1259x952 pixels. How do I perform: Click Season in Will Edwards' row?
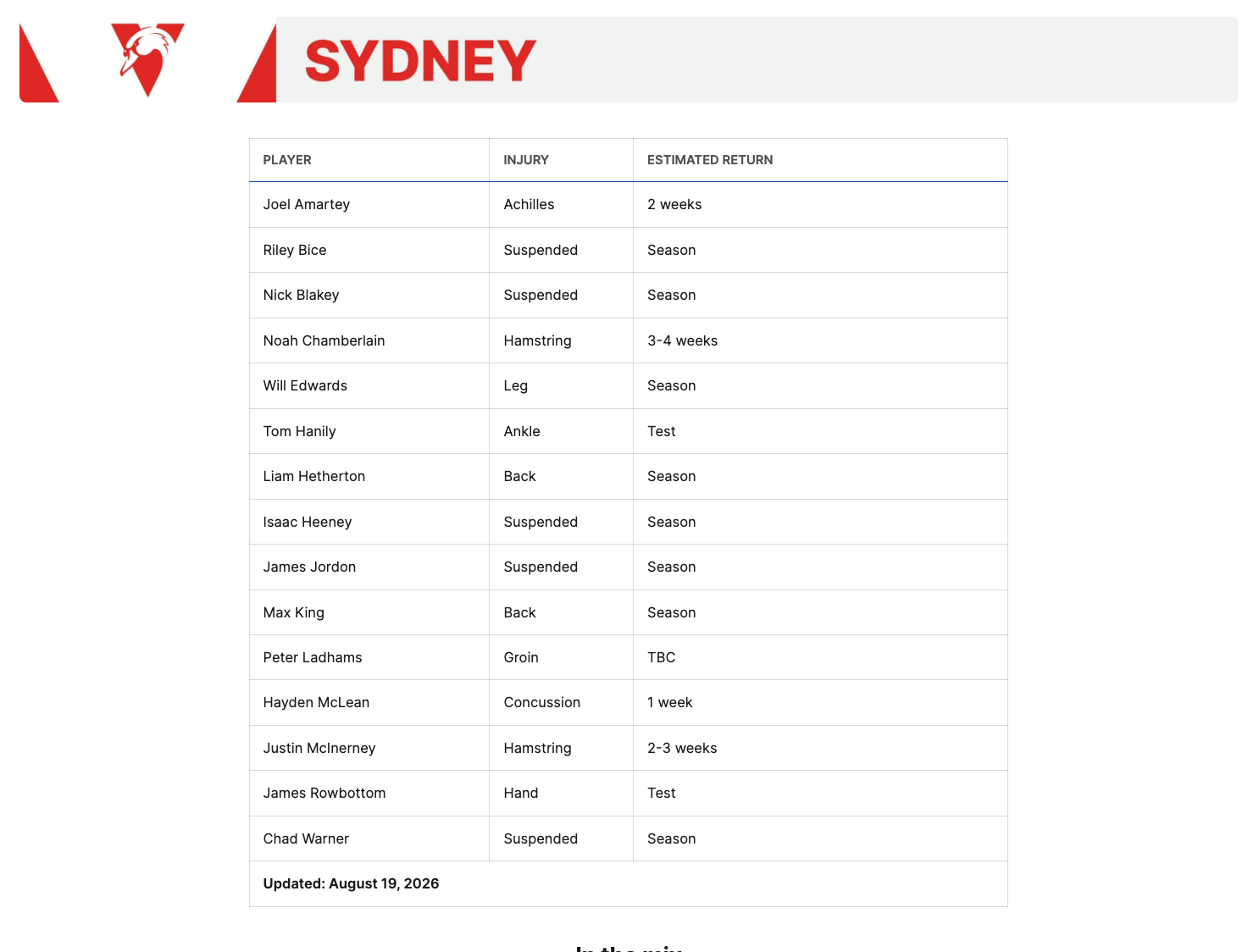[672, 386]
